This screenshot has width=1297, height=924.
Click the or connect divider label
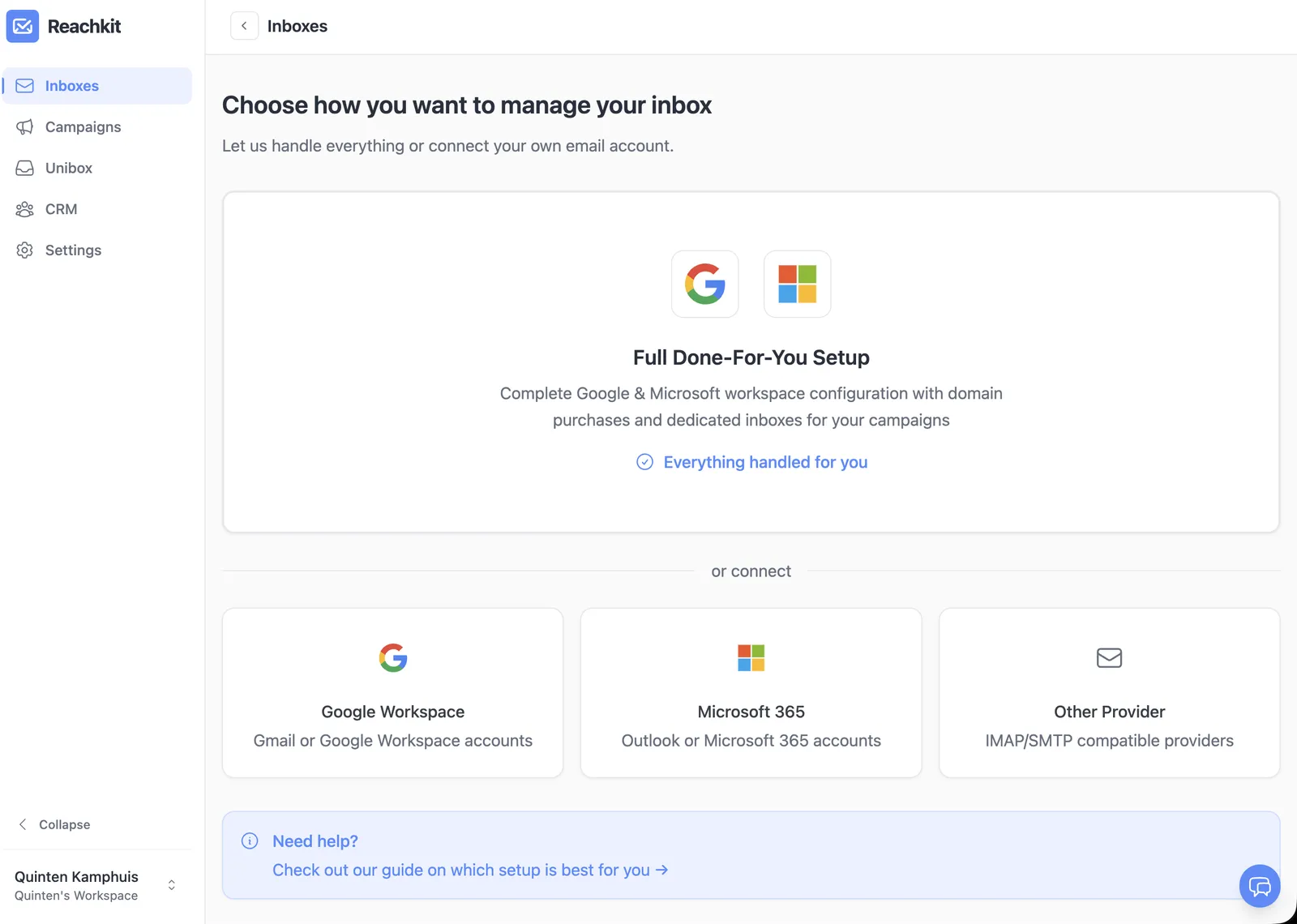click(x=751, y=571)
